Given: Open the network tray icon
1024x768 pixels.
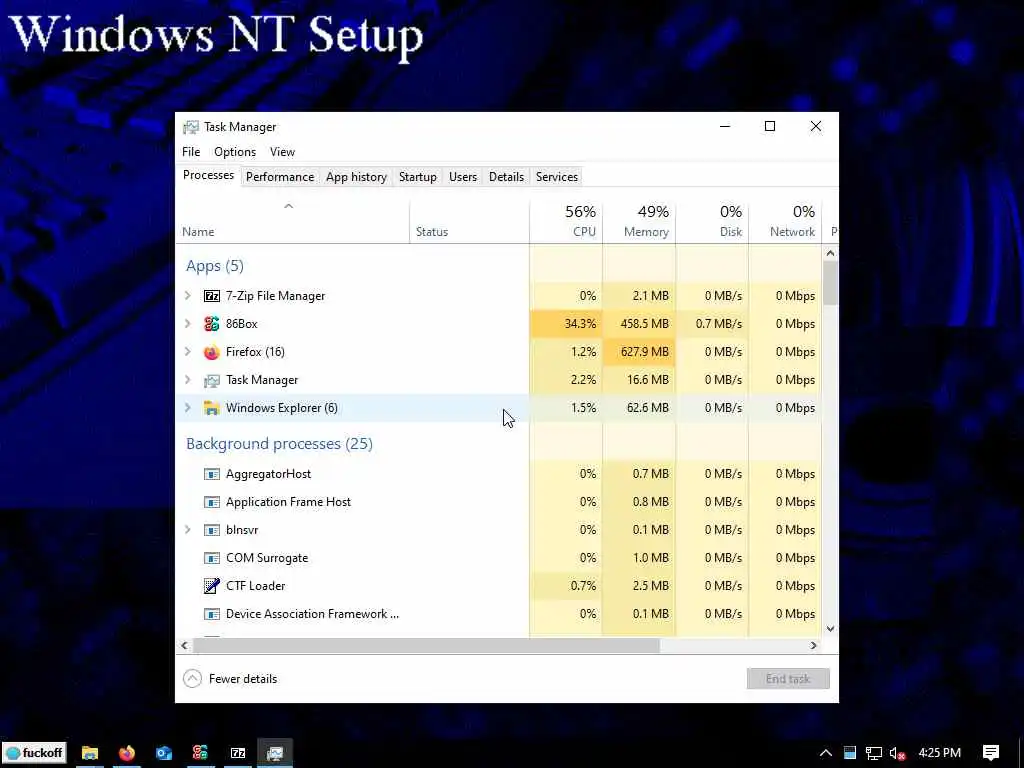Looking at the screenshot, I should coord(873,753).
